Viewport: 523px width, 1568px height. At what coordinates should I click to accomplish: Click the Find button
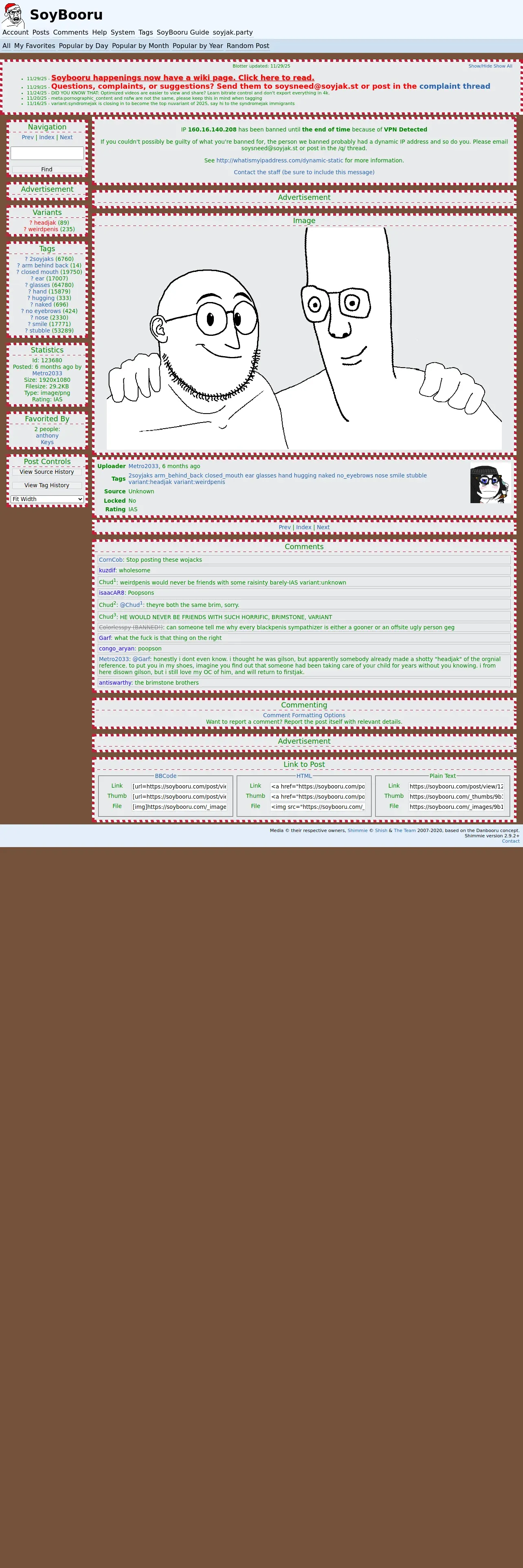tap(47, 169)
